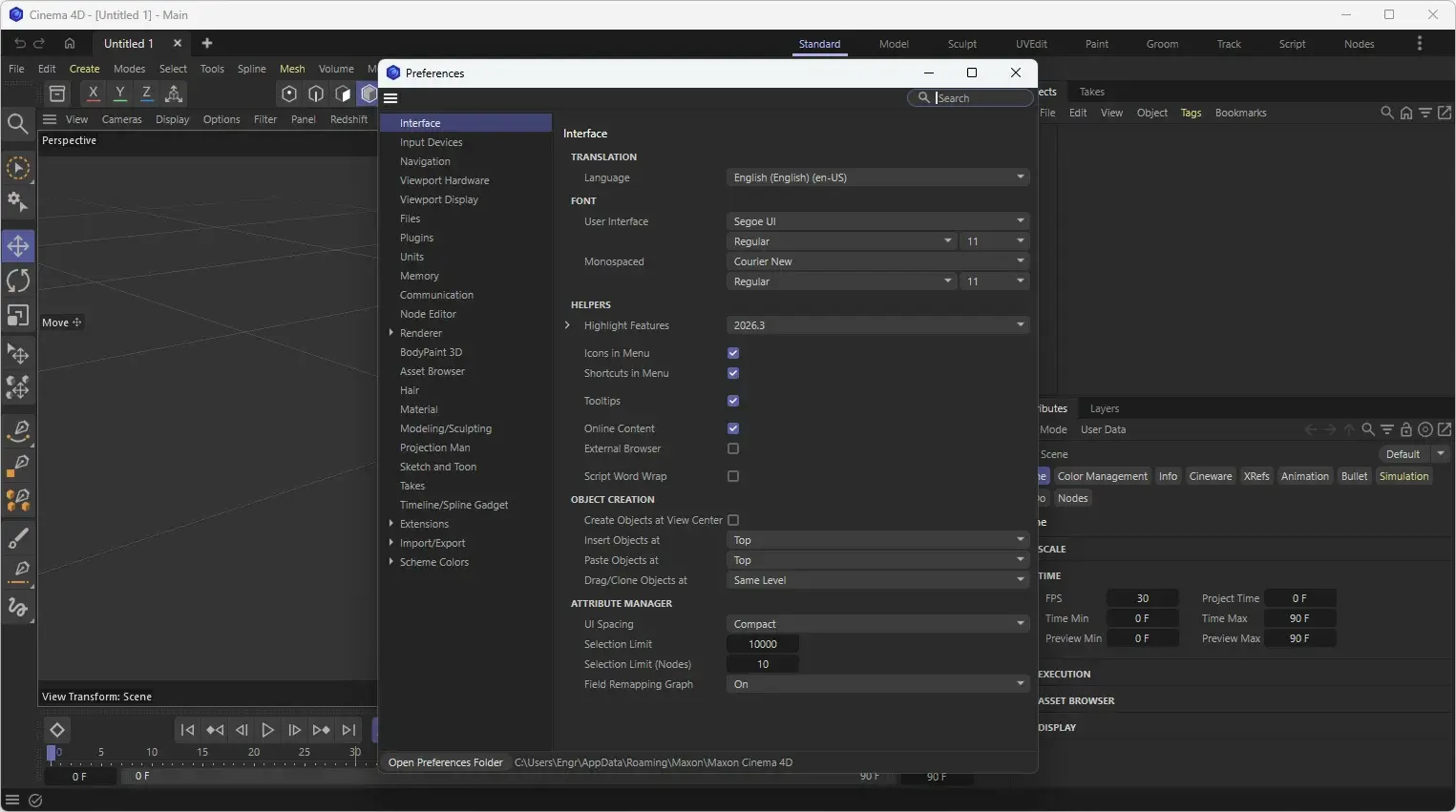The width and height of the screenshot is (1456, 812).
Task: Uncheck Shortcuts in Menu
Action: 733,373
